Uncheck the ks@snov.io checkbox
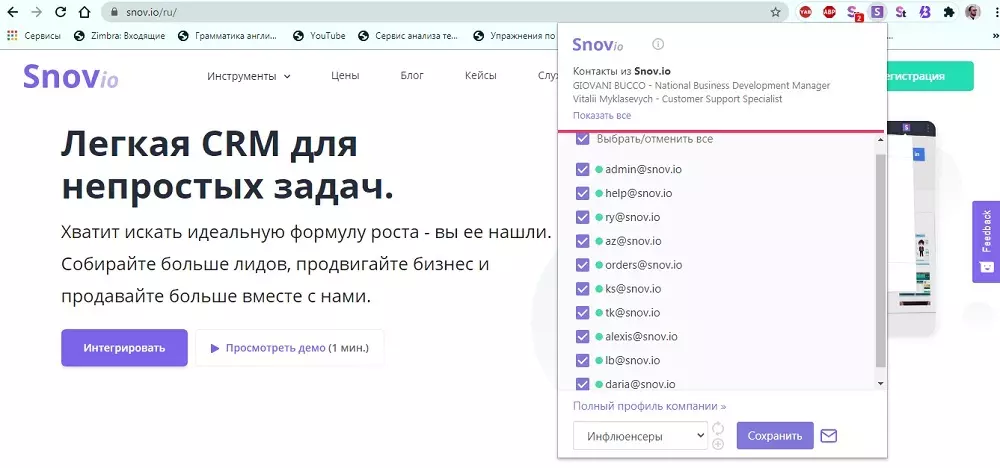Viewport: 1000px width, 468px height. 582,289
